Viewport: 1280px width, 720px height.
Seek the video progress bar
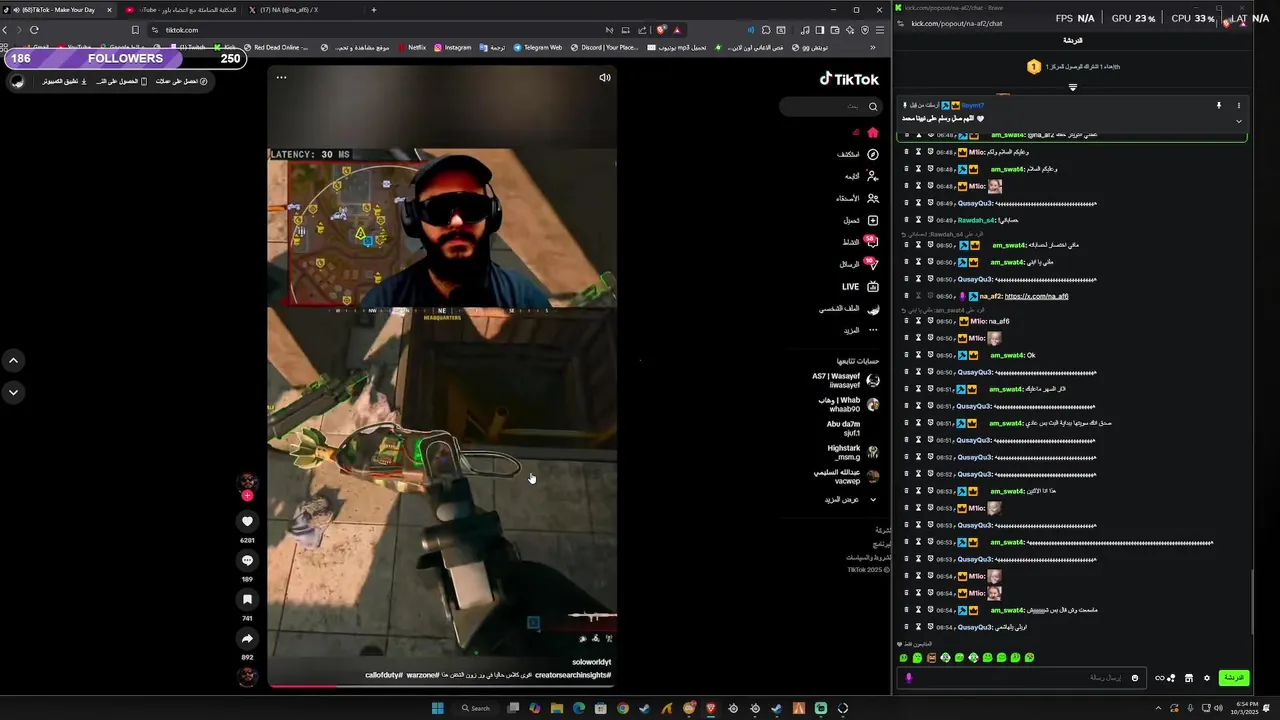442,685
